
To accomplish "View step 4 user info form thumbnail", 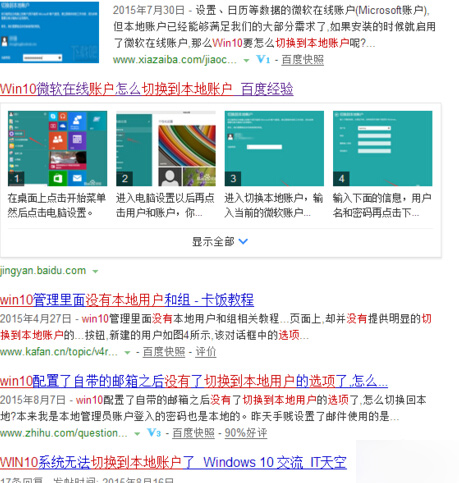I will click(382, 148).
